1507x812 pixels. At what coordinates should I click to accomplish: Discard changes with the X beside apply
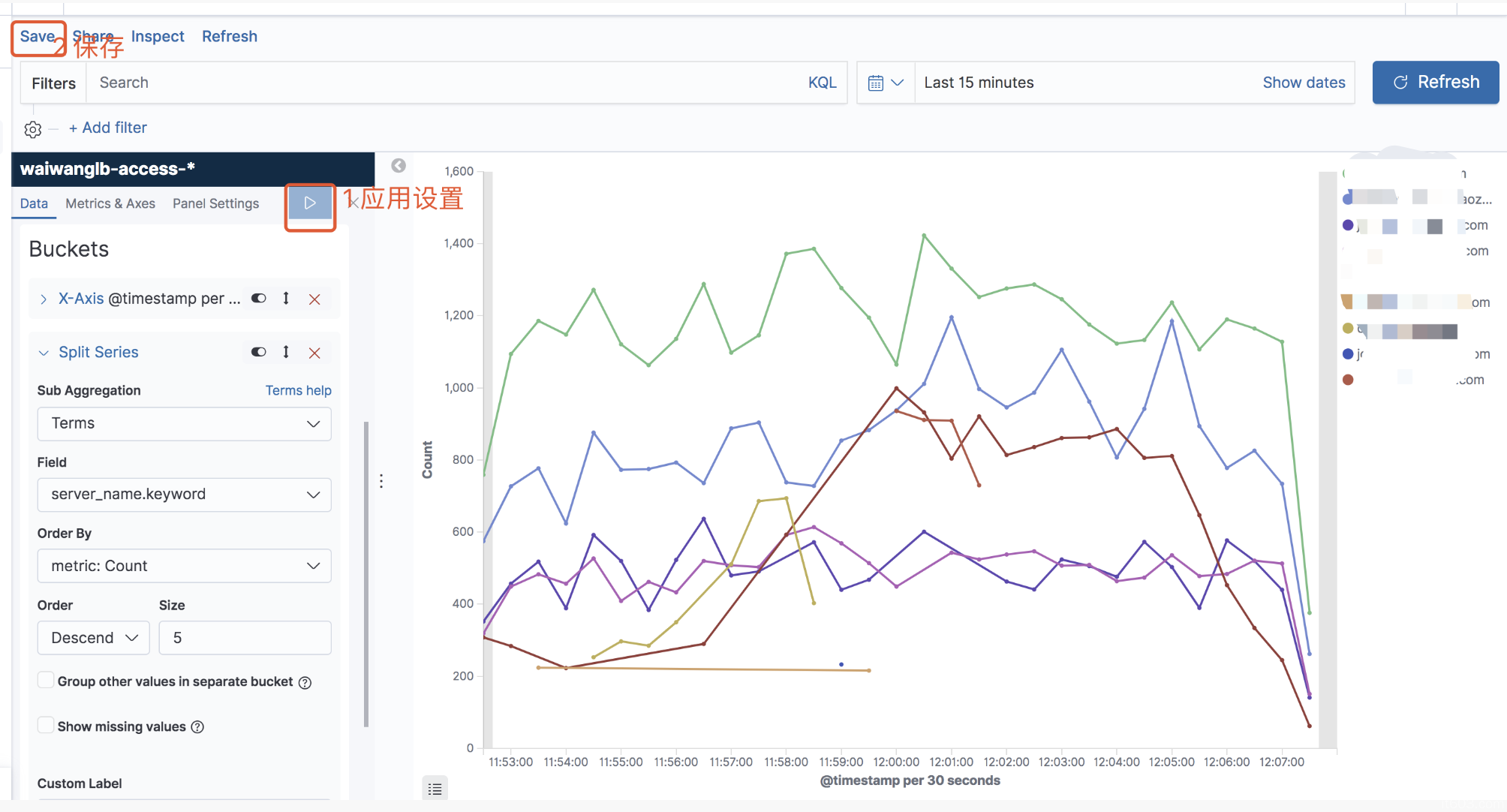pos(352,203)
